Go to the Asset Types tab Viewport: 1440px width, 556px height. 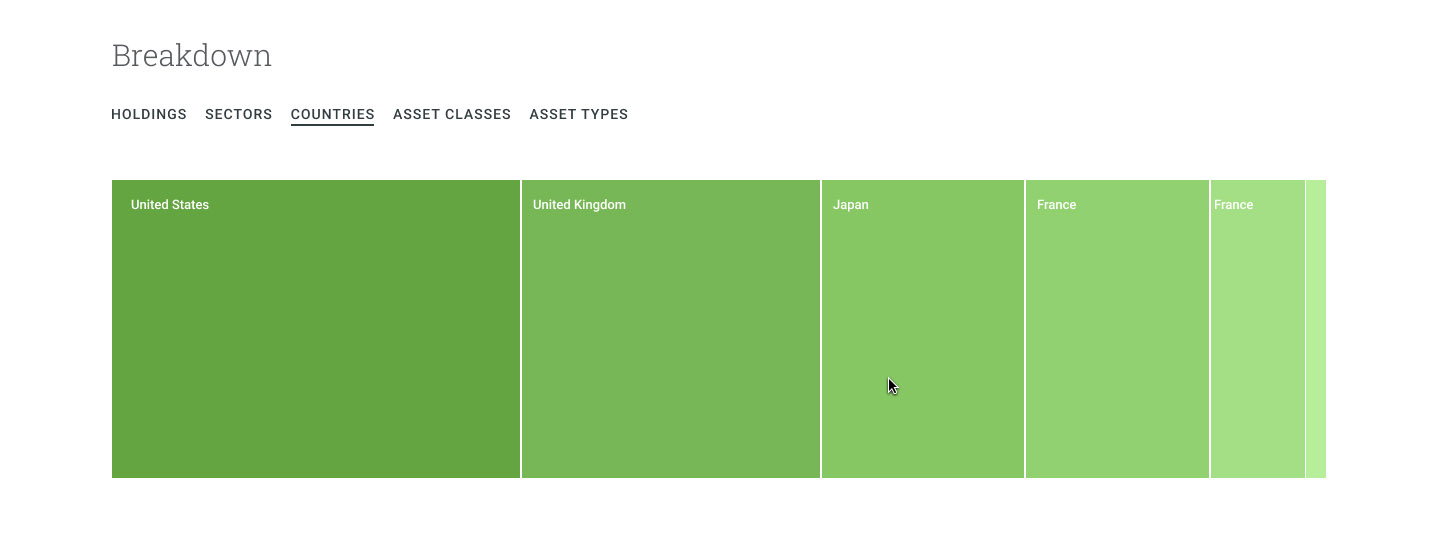[578, 114]
